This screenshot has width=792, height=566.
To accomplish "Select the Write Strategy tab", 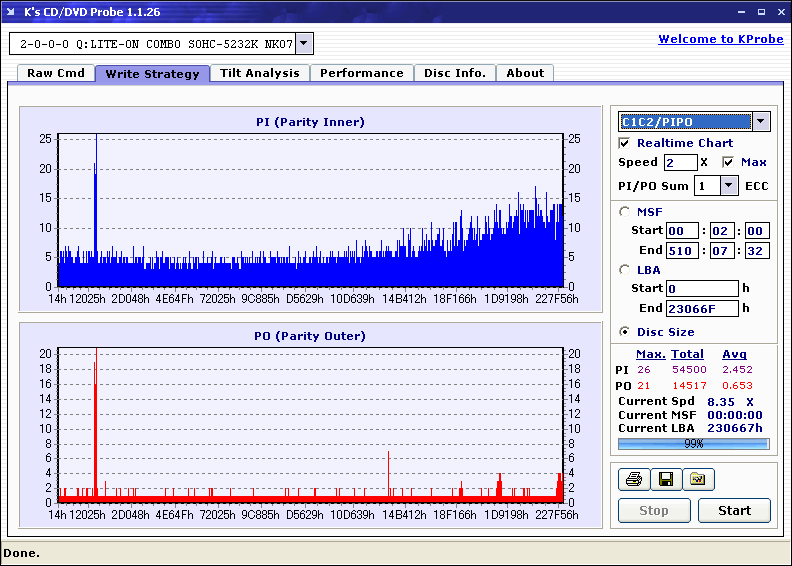I will [153, 74].
